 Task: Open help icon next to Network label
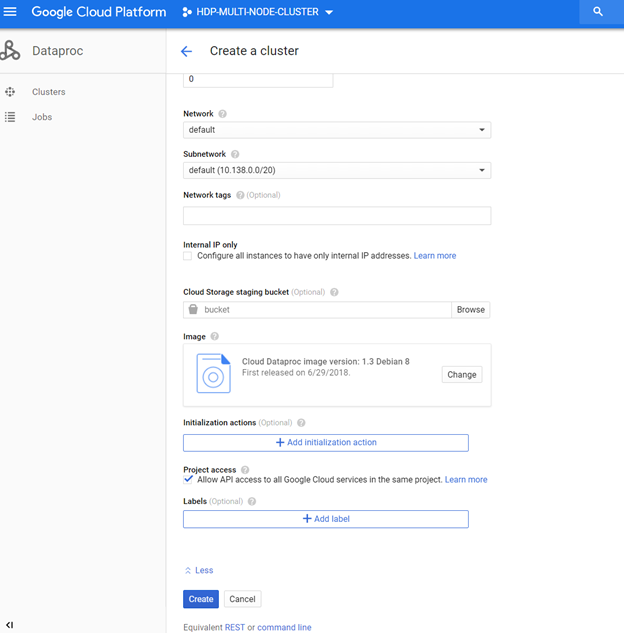pos(222,114)
